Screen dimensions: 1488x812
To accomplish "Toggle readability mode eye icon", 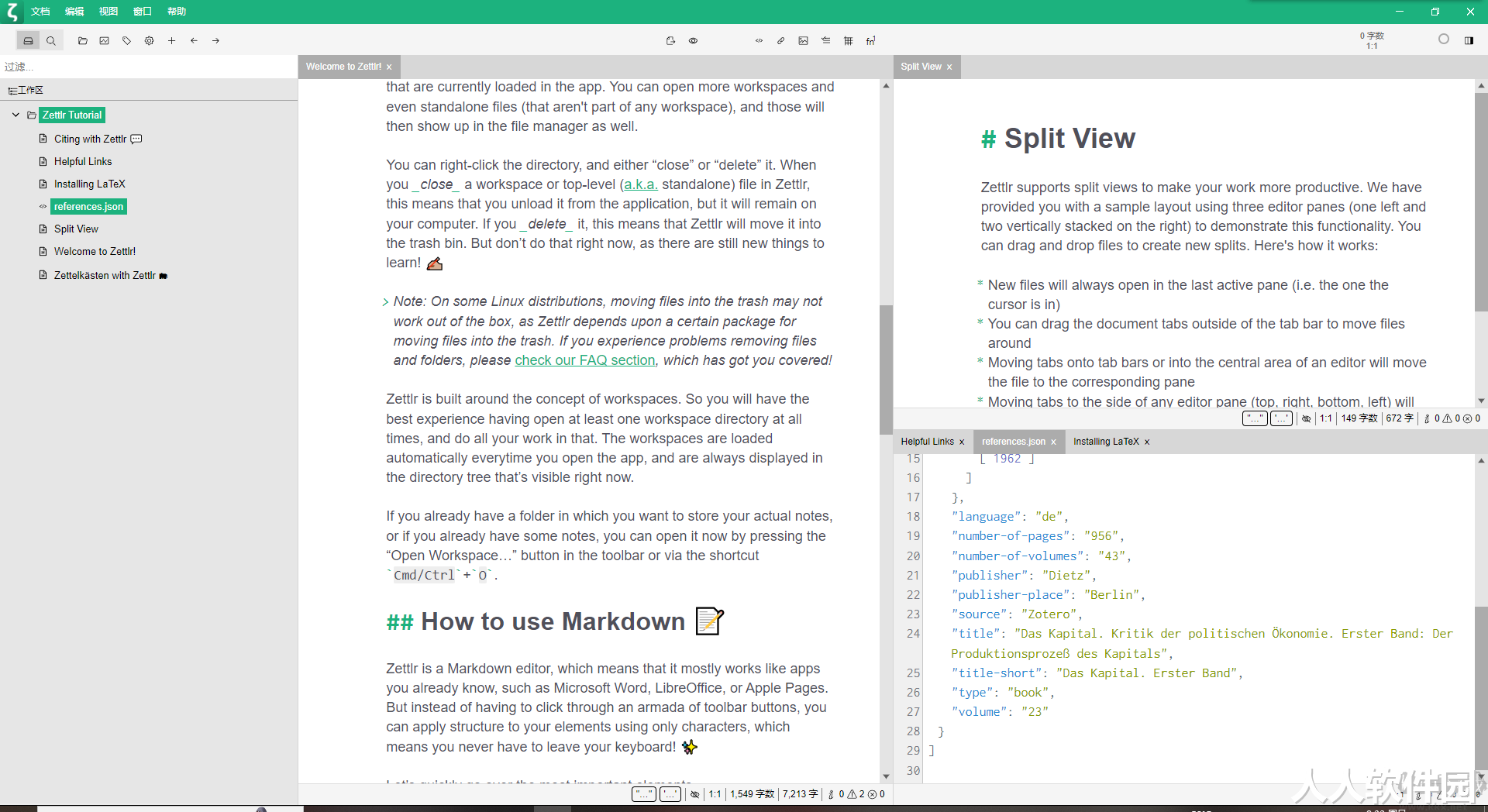I will coord(694,41).
